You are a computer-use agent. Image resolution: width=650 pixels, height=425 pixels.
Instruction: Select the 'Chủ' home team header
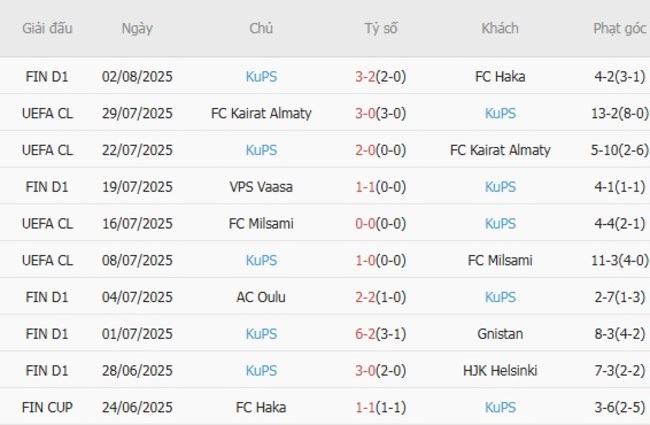[261, 28]
